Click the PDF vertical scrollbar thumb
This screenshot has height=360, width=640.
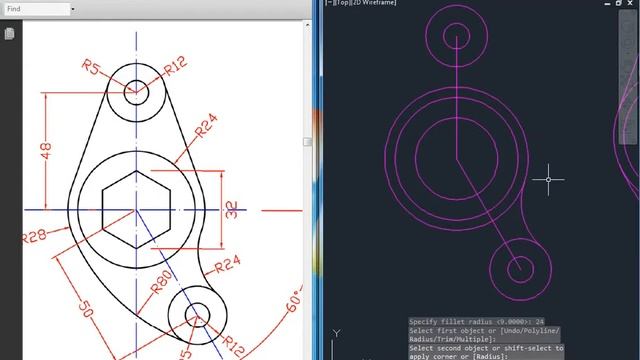coord(307,141)
